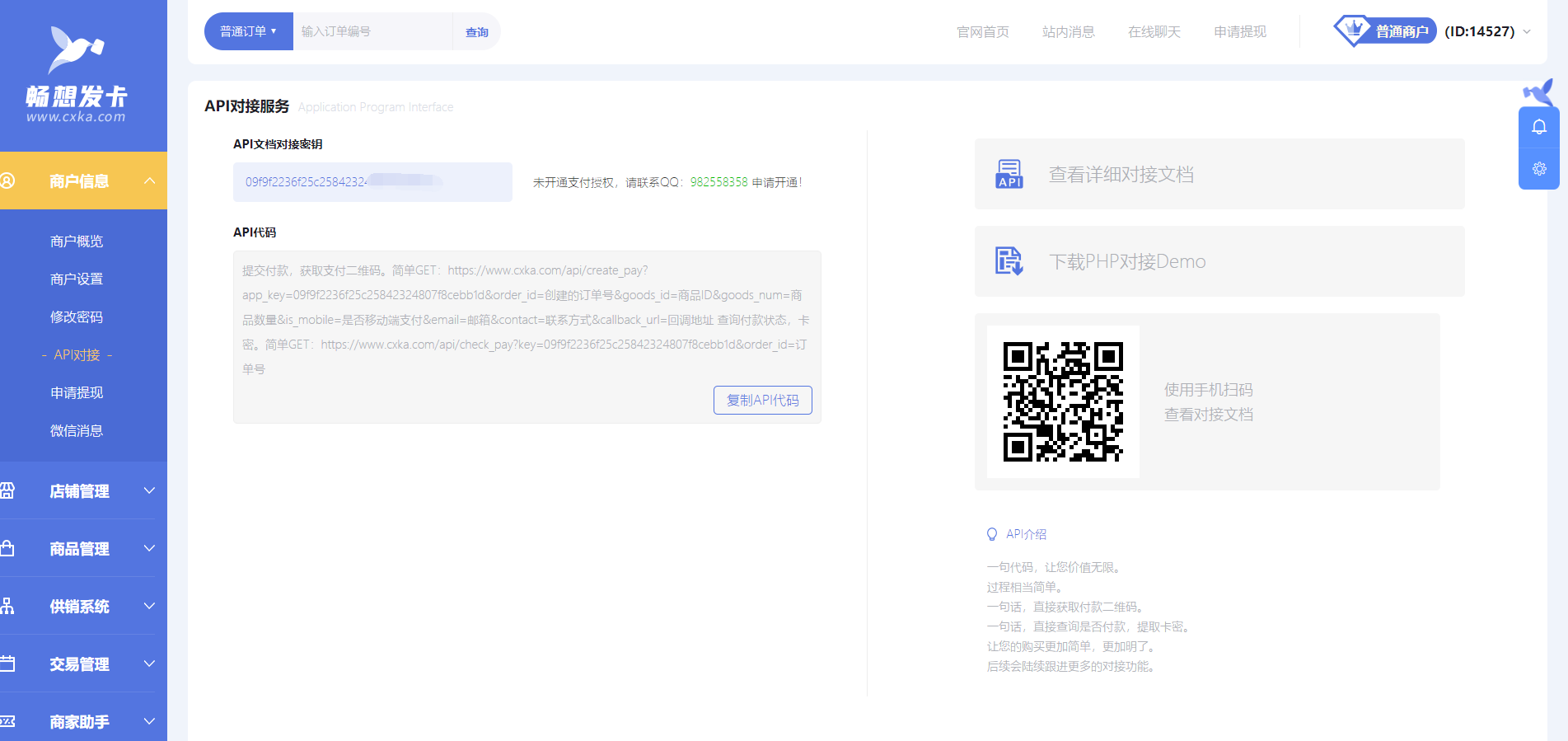Image resolution: width=1568 pixels, height=741 pixels.
Task: Click the 商品管理 bag icon
Action: pos(7,548)
